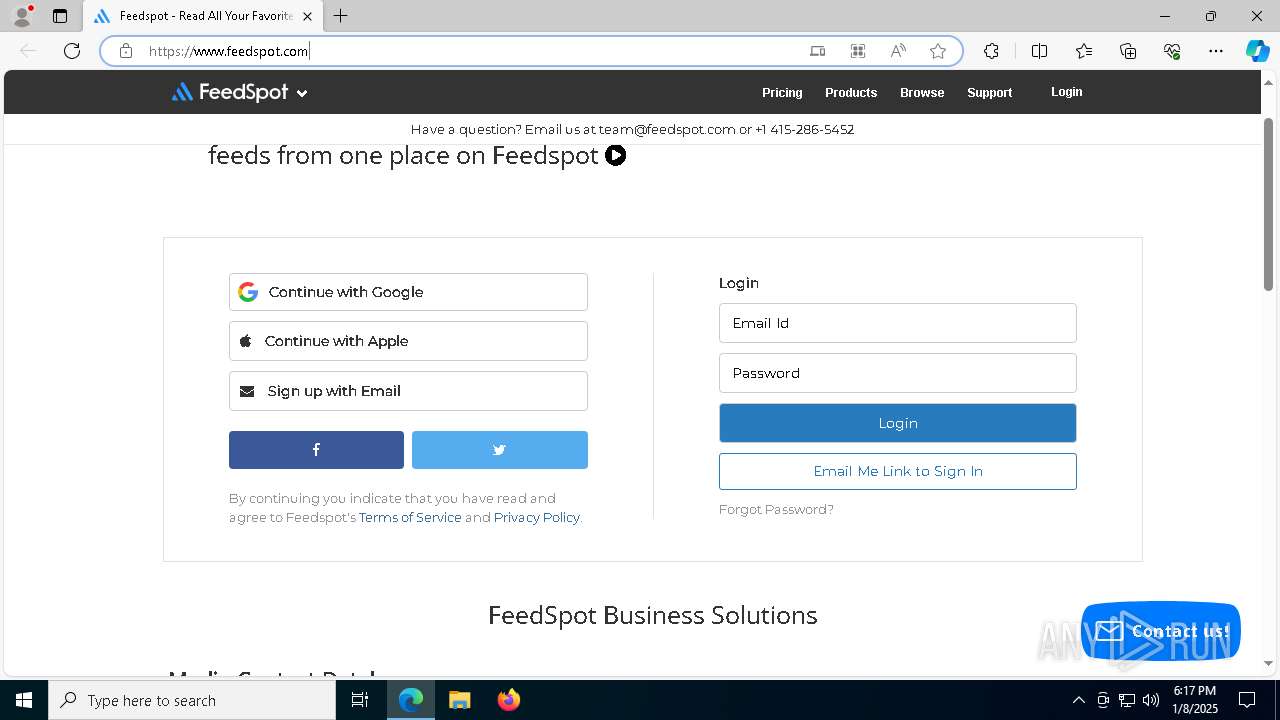The width and height of the screenshot is (1280, 720).
Task: Close the Feedspot browser tab
Action: coord(307,16)
